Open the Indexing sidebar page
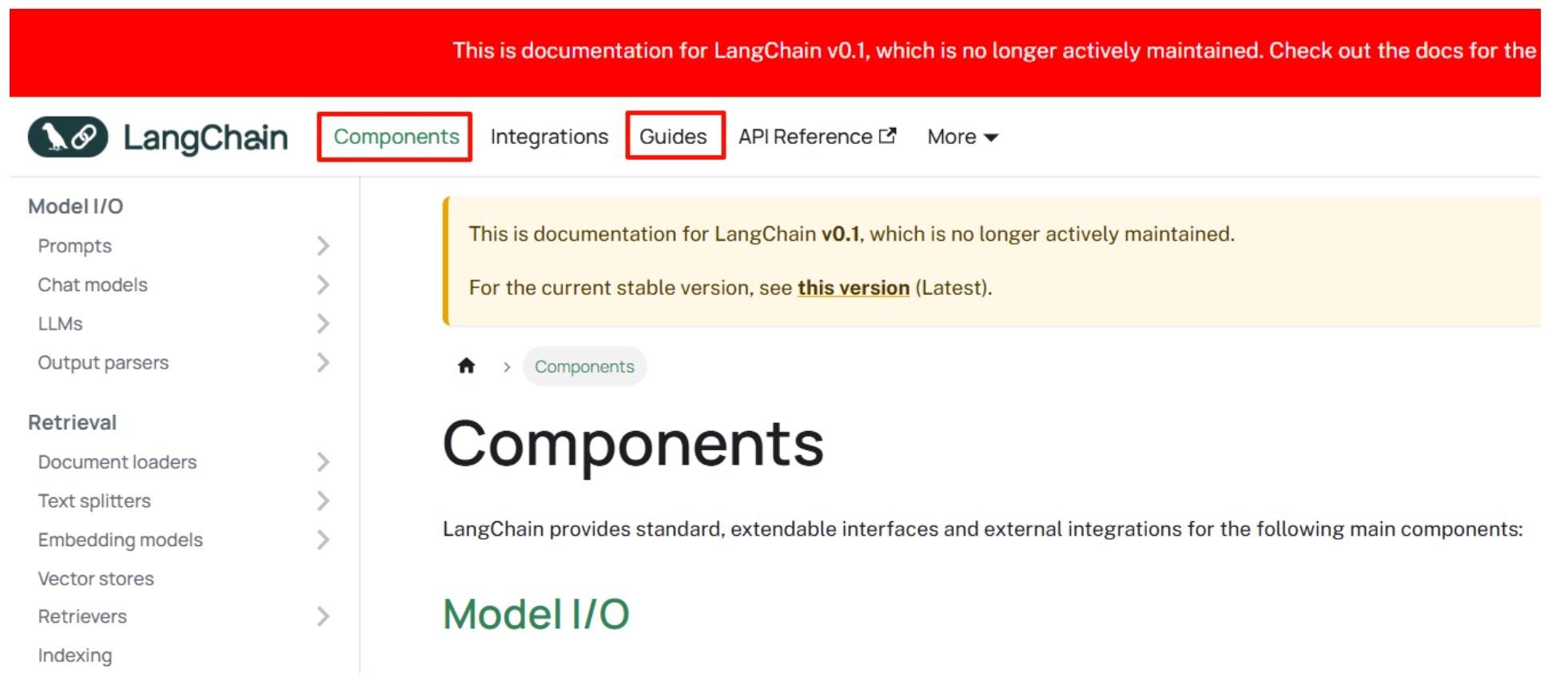This screenshot has width=1568, height=686. pos(75,656)
